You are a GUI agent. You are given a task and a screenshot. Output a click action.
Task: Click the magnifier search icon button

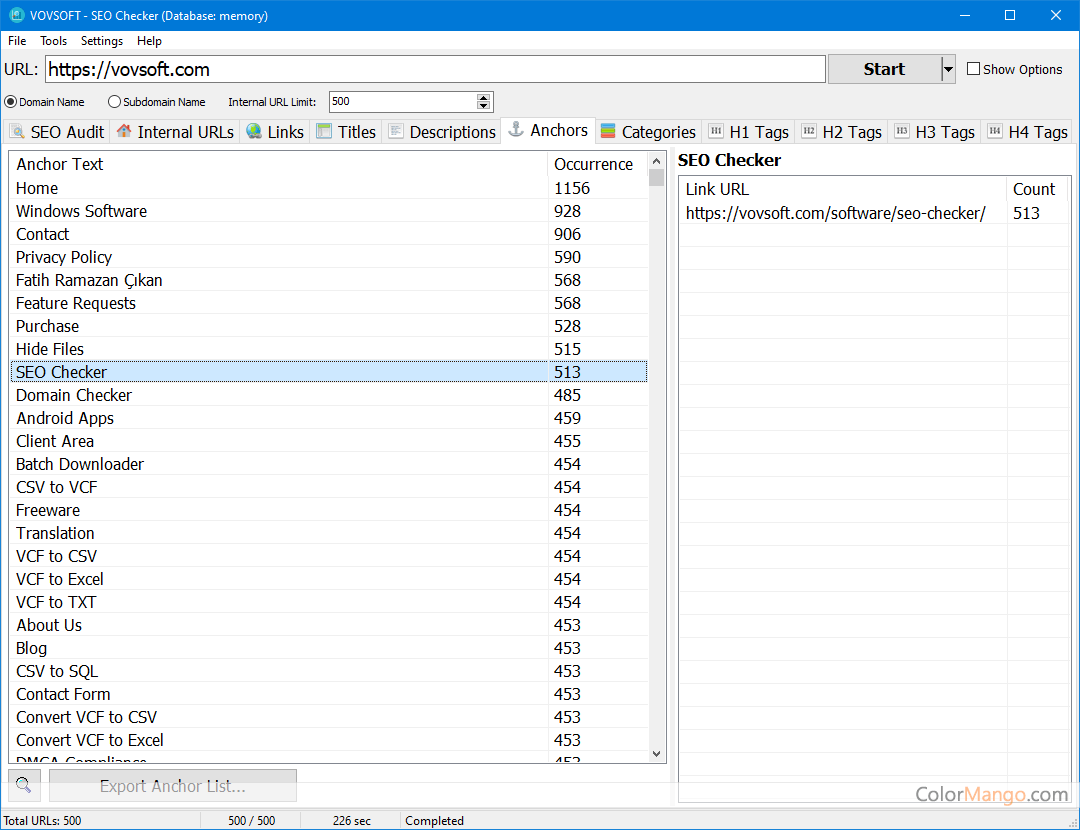click(24, 785)
